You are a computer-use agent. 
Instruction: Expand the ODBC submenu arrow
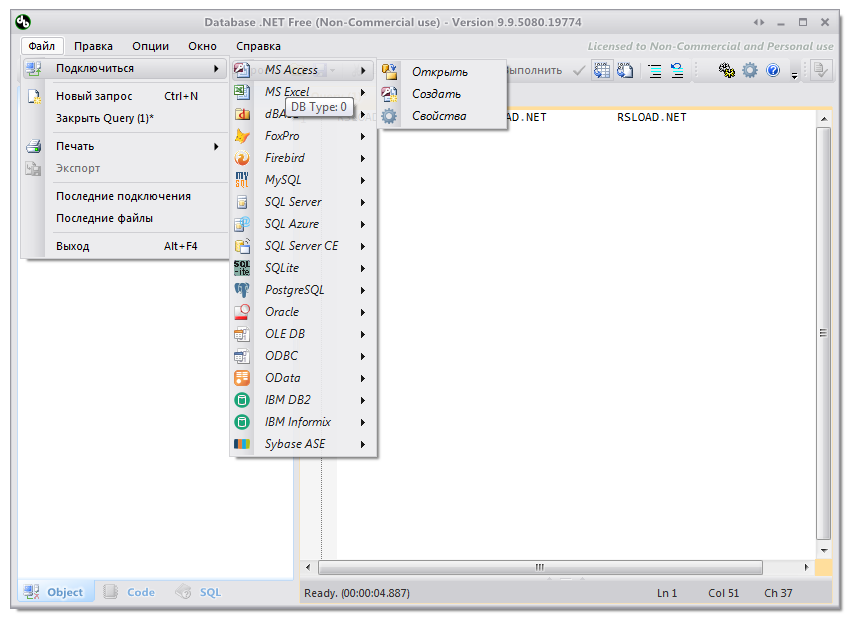[x=363, y=356]
